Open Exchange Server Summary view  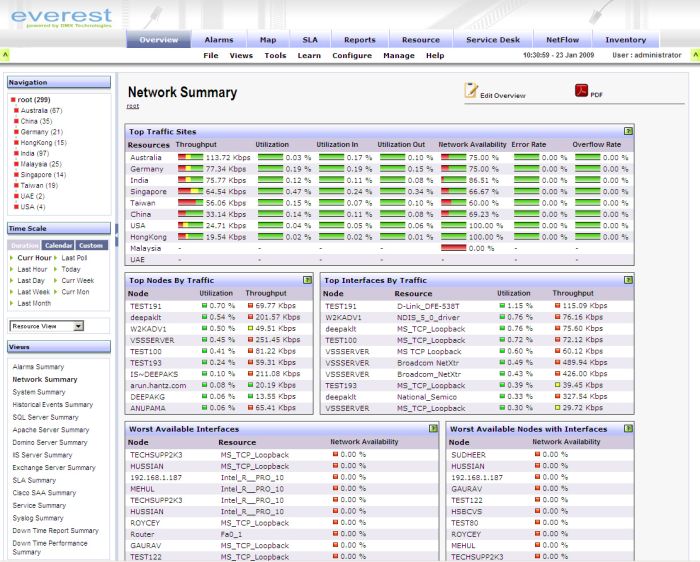54,467
